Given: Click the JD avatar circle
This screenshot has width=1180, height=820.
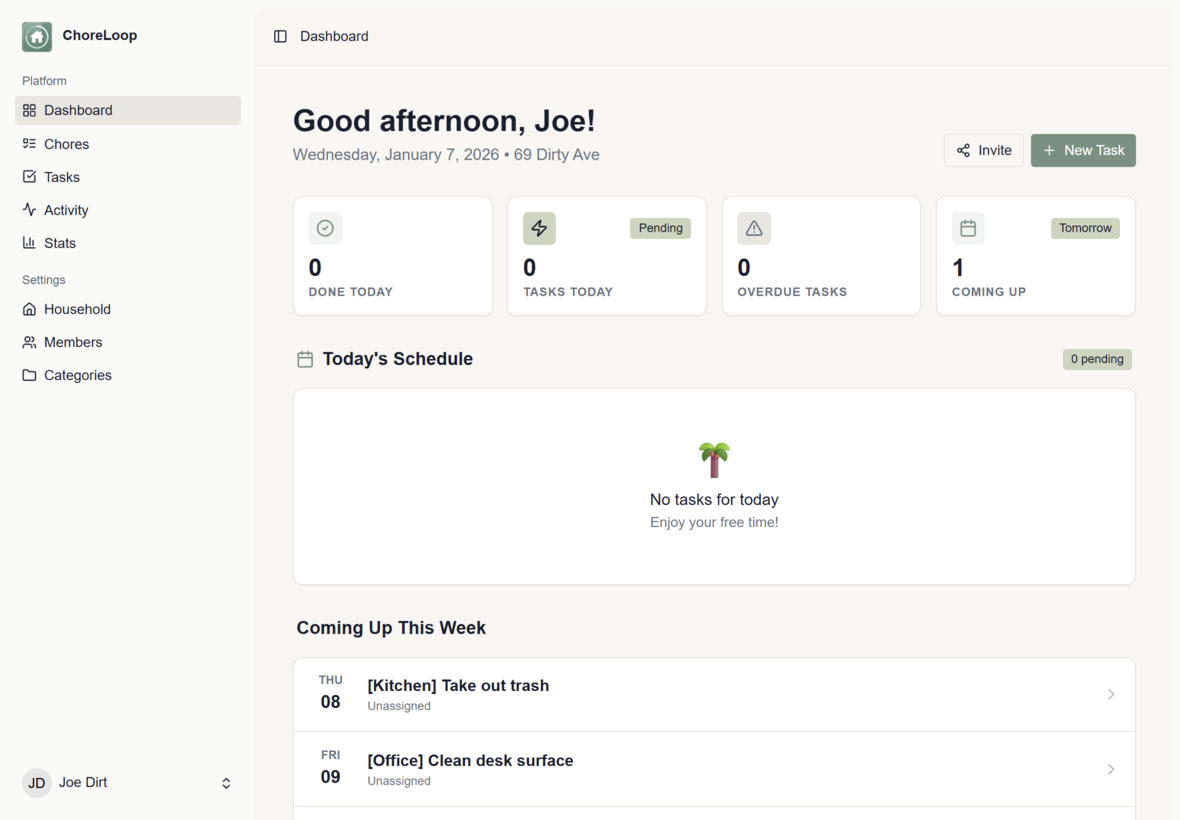Looking at the screenshot, I should (x=37, y=783).
